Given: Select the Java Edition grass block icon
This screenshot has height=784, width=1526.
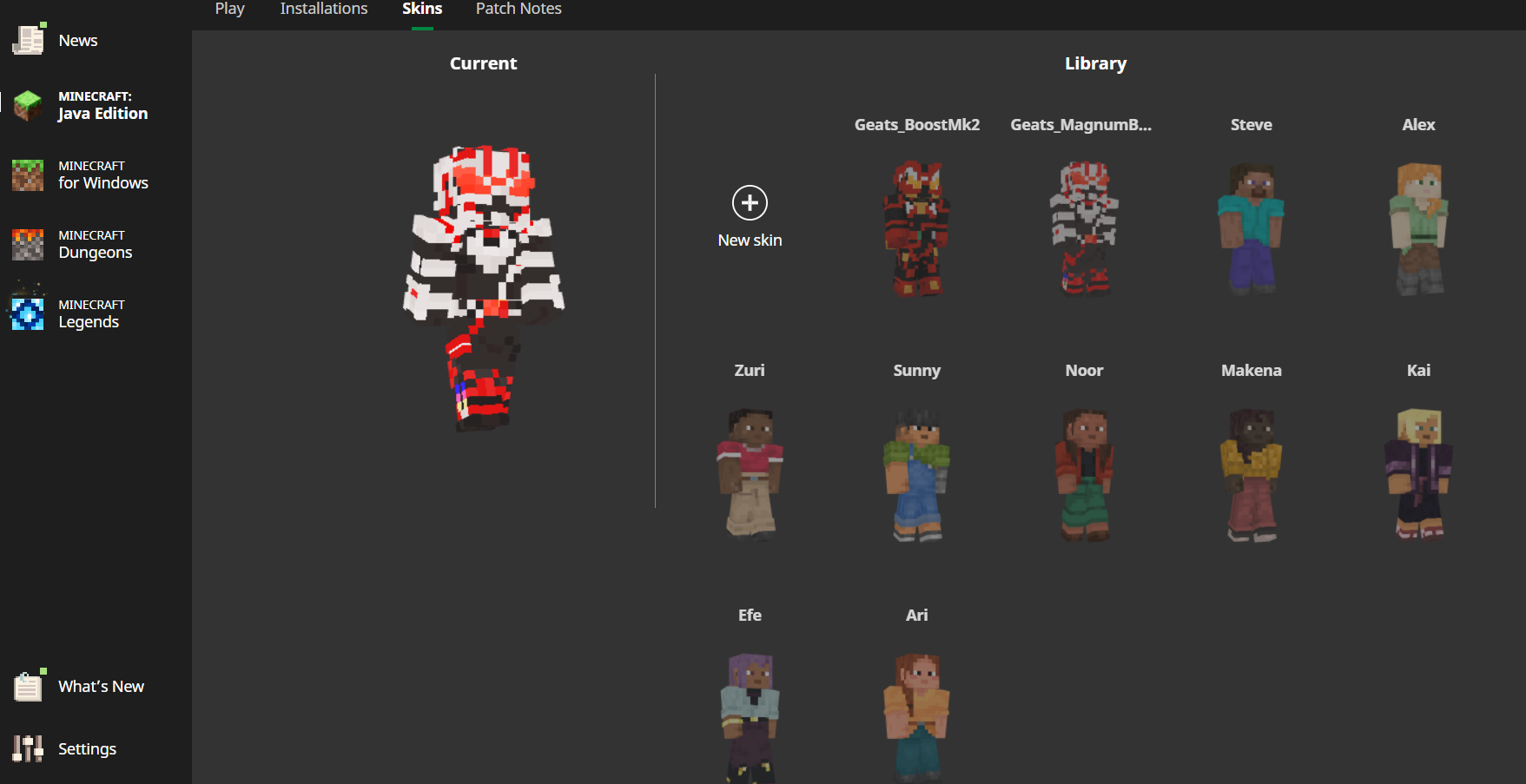Looking at the screenshot, I should [x=28, y=105].
